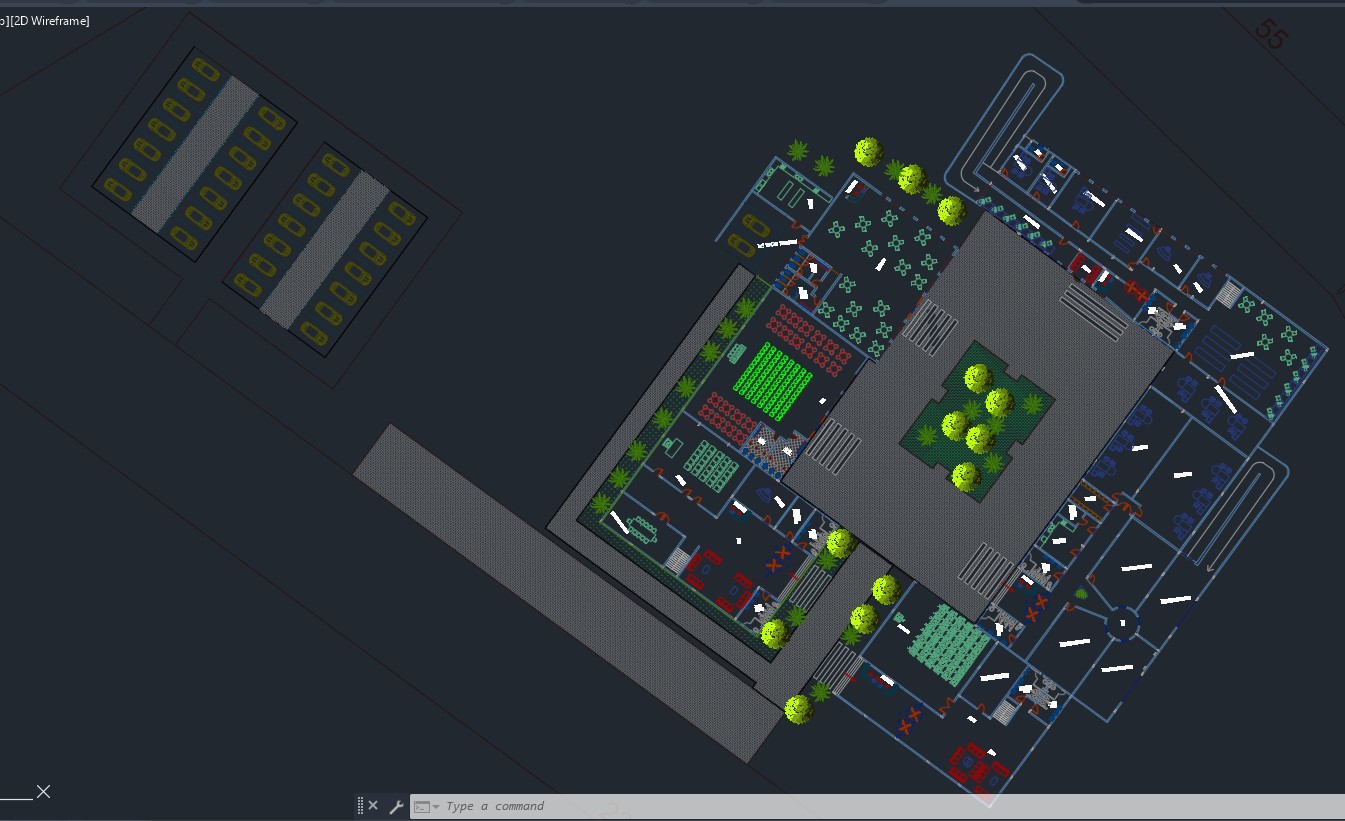
Task: Grab the command line drag handle grip
Action: tap(360, 806)
